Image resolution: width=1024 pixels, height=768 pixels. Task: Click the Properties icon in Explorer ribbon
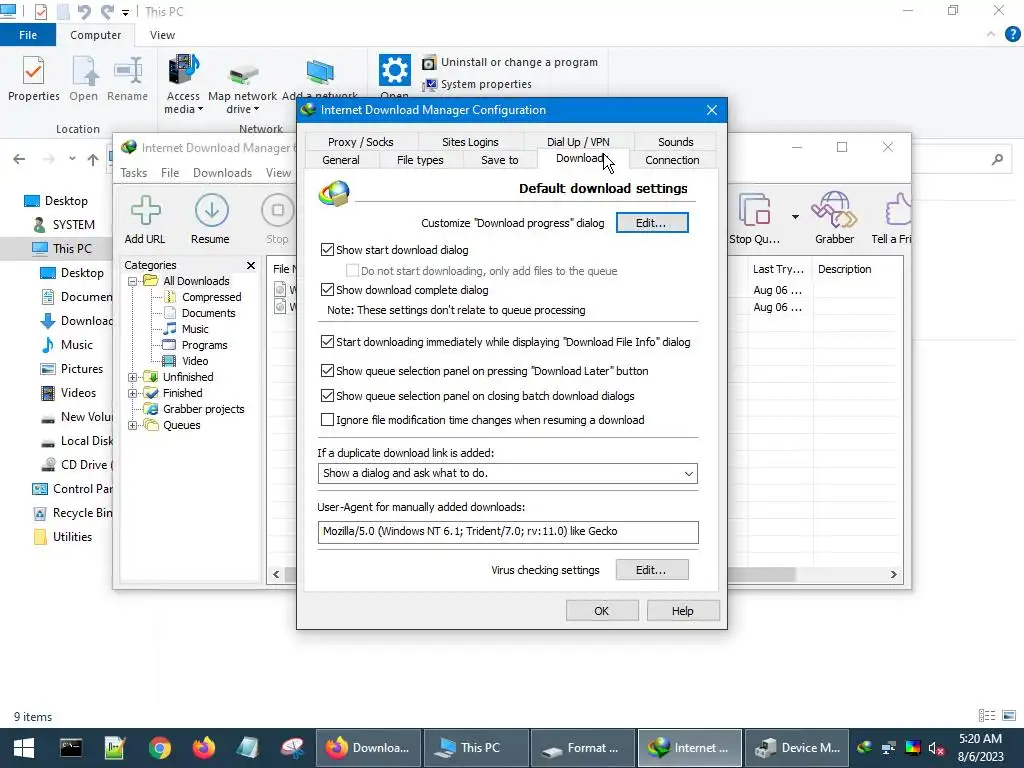coord(33,71)
